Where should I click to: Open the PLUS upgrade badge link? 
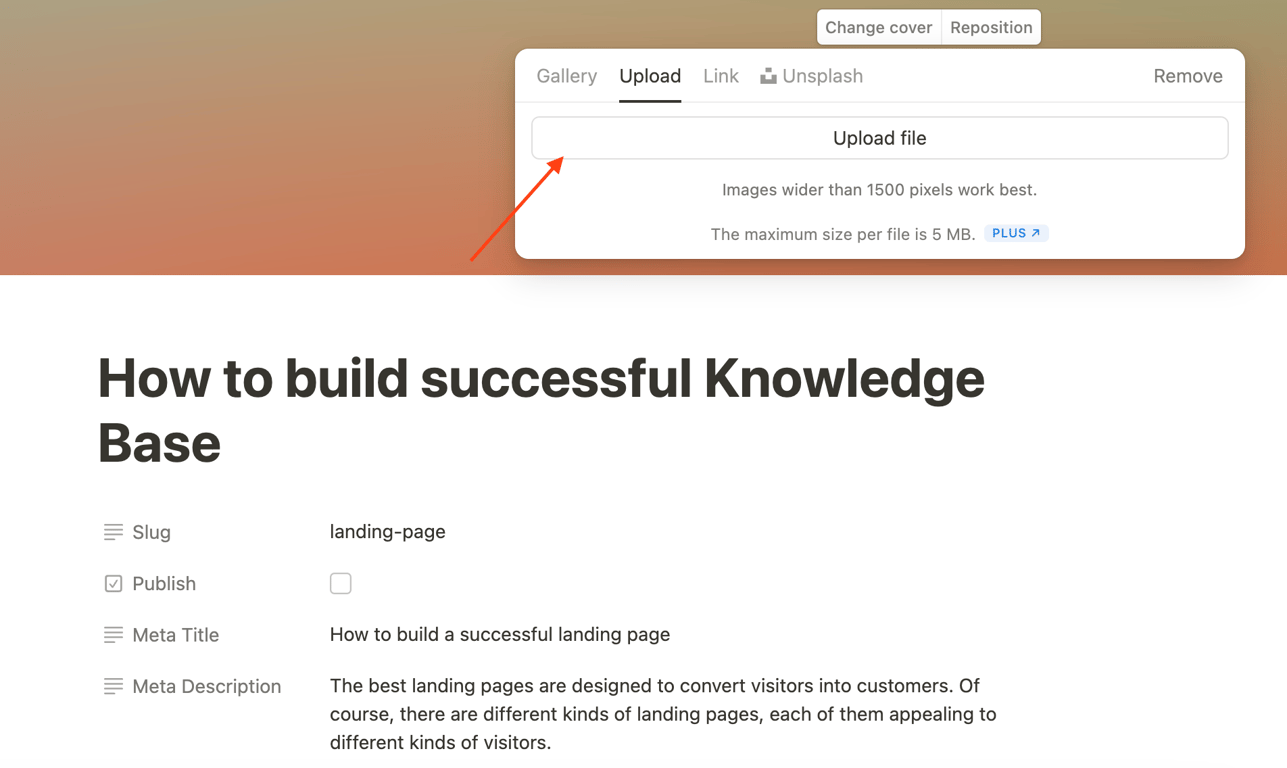click(1016, 233)
